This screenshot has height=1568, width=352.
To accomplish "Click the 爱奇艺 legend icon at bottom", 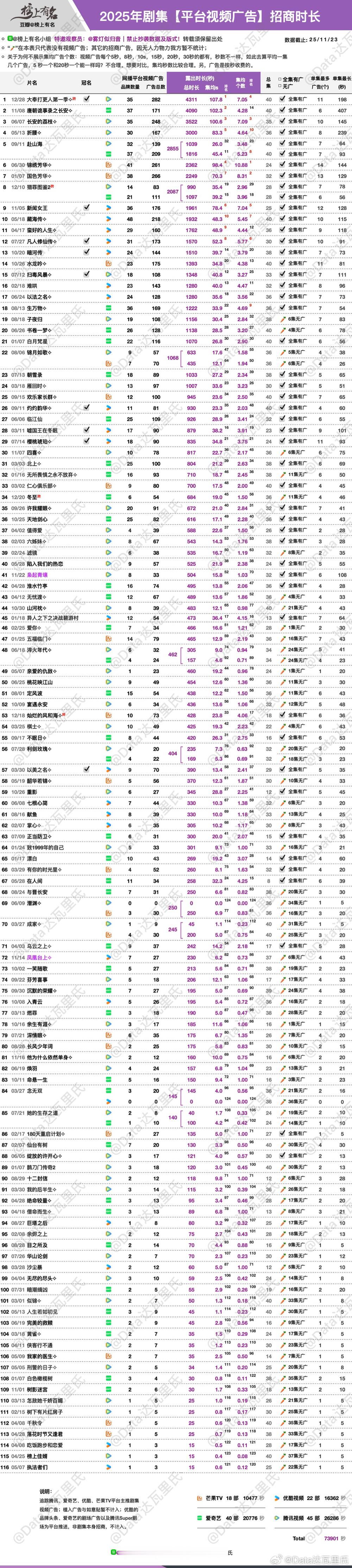I will point(199,1518).
